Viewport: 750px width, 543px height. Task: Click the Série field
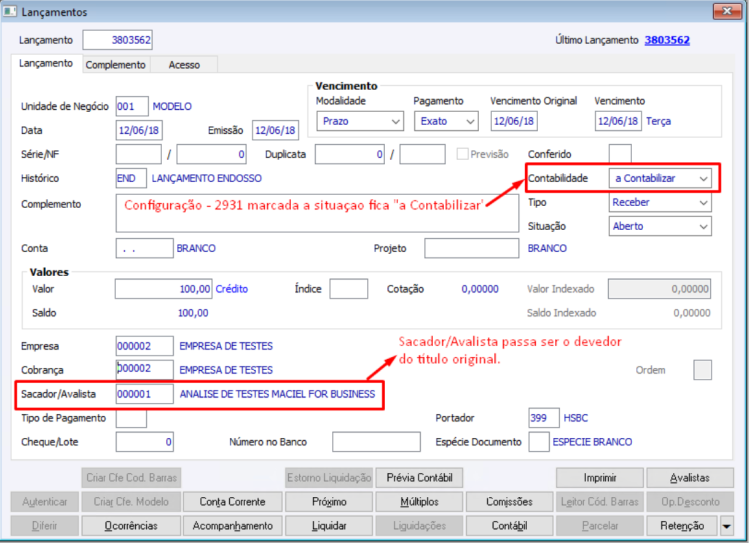tap(139, 154)
